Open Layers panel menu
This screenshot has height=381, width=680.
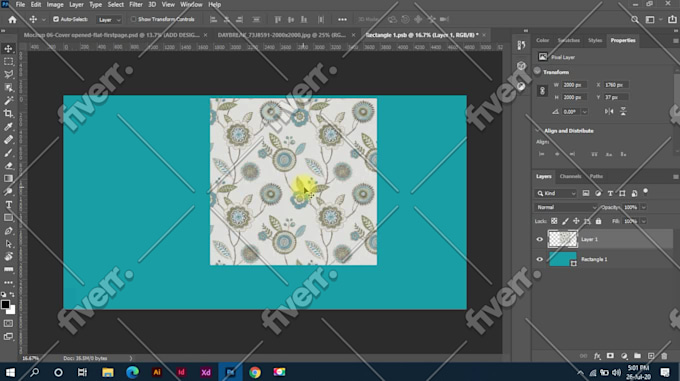click(675, 176)
